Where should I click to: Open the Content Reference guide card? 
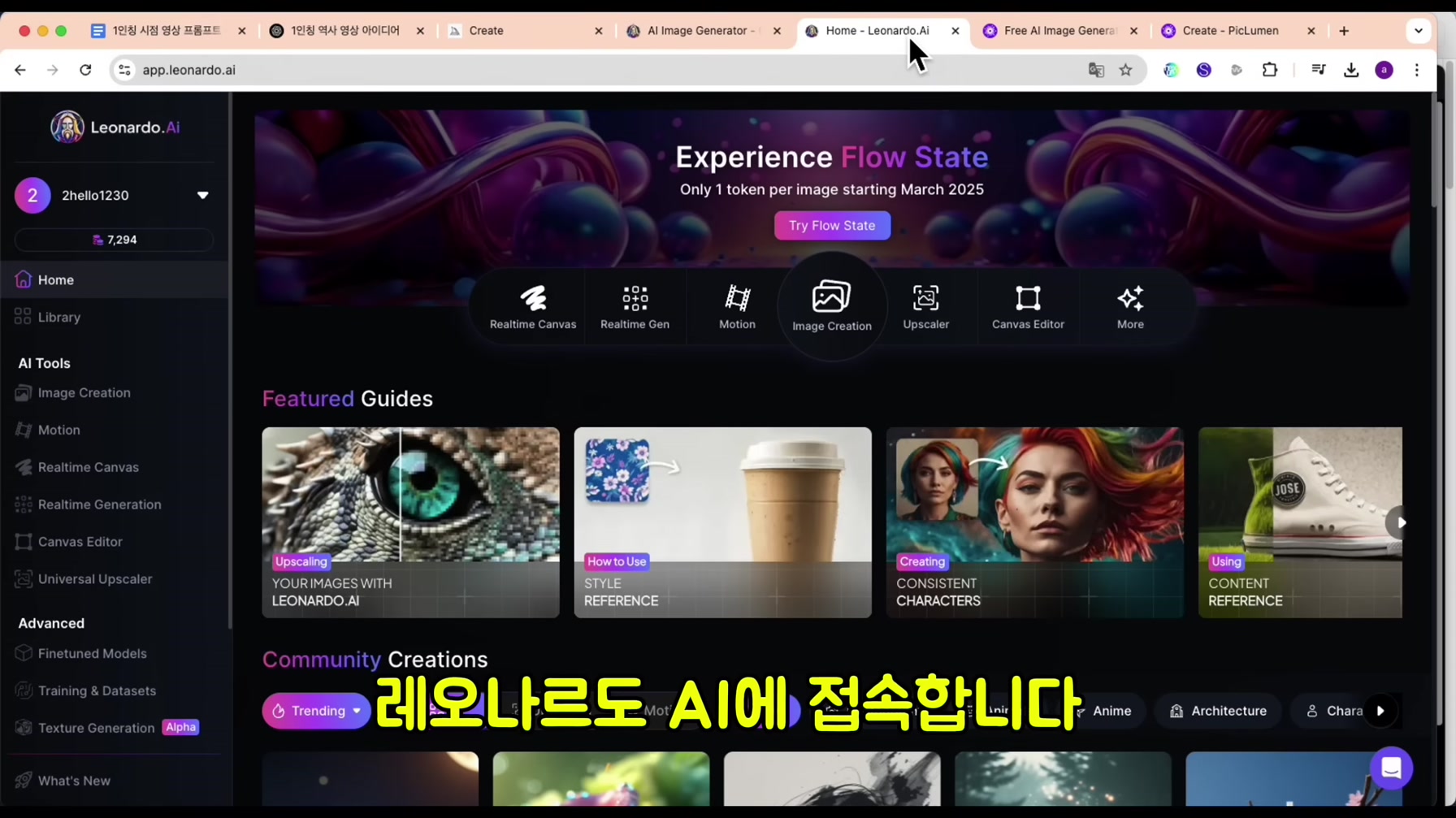(x=1300, y=522)
